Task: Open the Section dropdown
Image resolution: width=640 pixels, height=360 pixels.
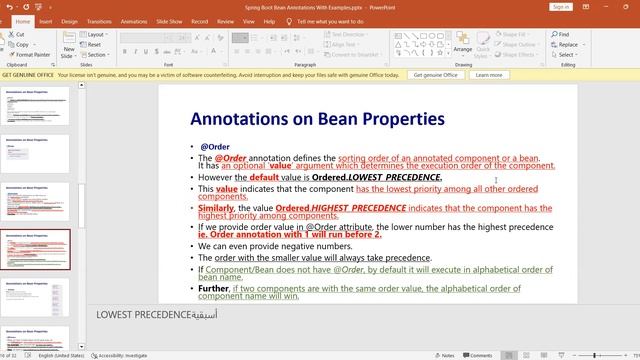Action: 96,55
